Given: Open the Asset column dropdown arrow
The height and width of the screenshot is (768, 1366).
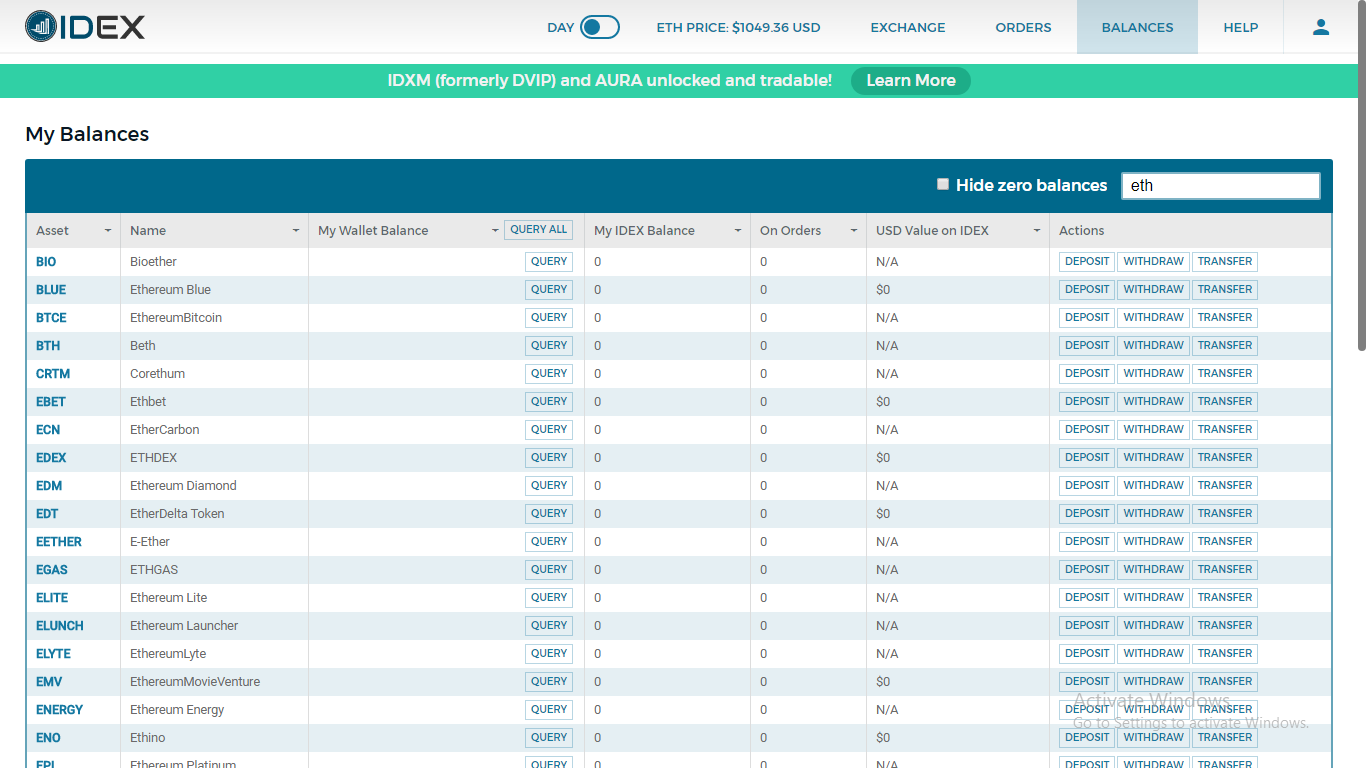Looking at the screenshot, I should (108, 231).
